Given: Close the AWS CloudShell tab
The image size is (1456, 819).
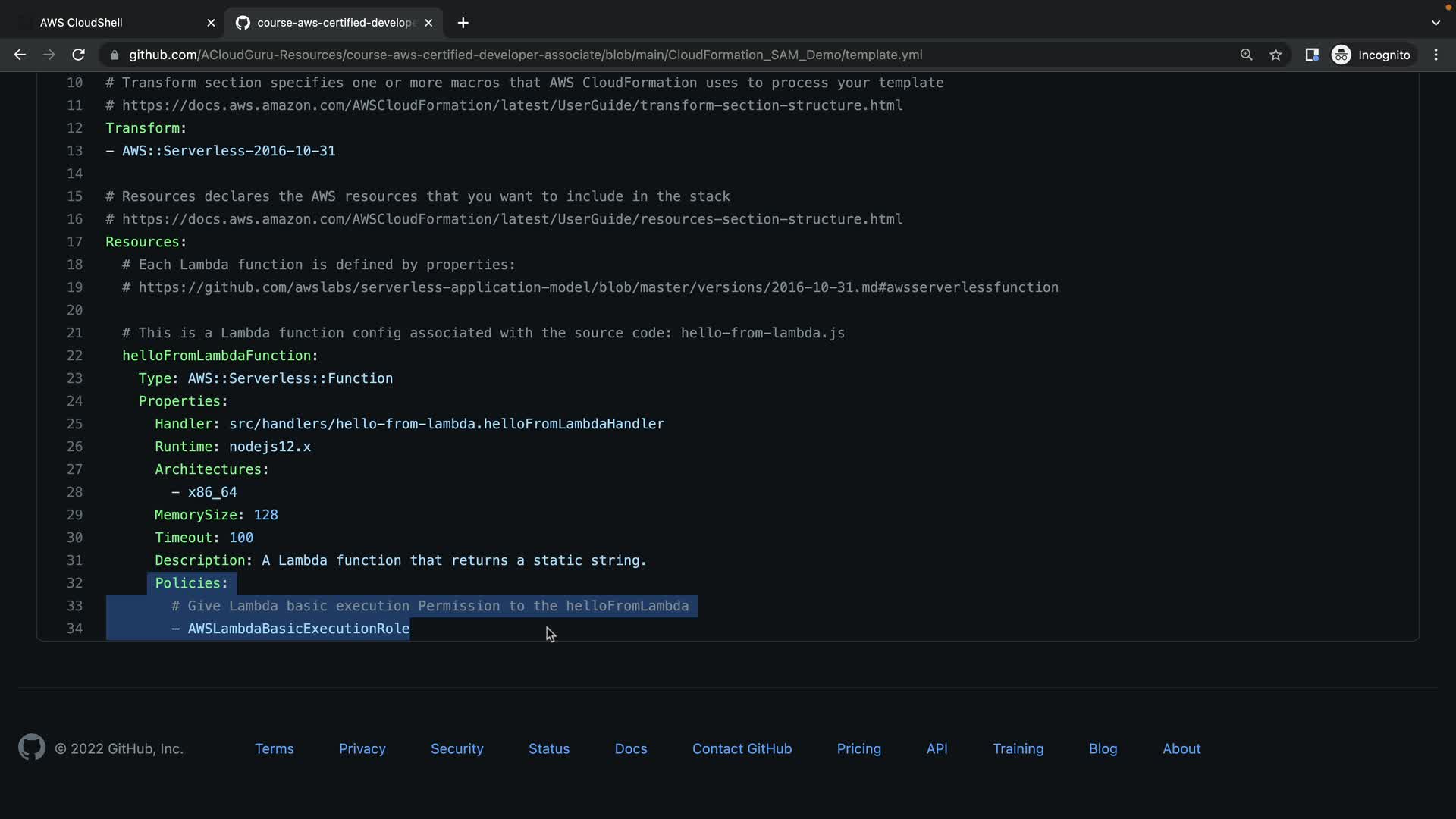Looking at the screenshot, I should pos(211,23).
